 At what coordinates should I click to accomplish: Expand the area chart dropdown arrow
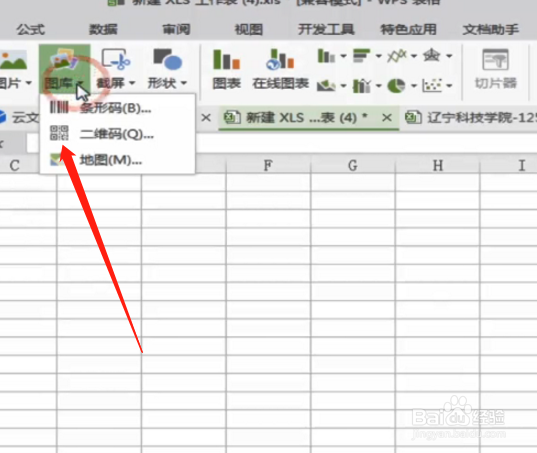coord(343,86)
